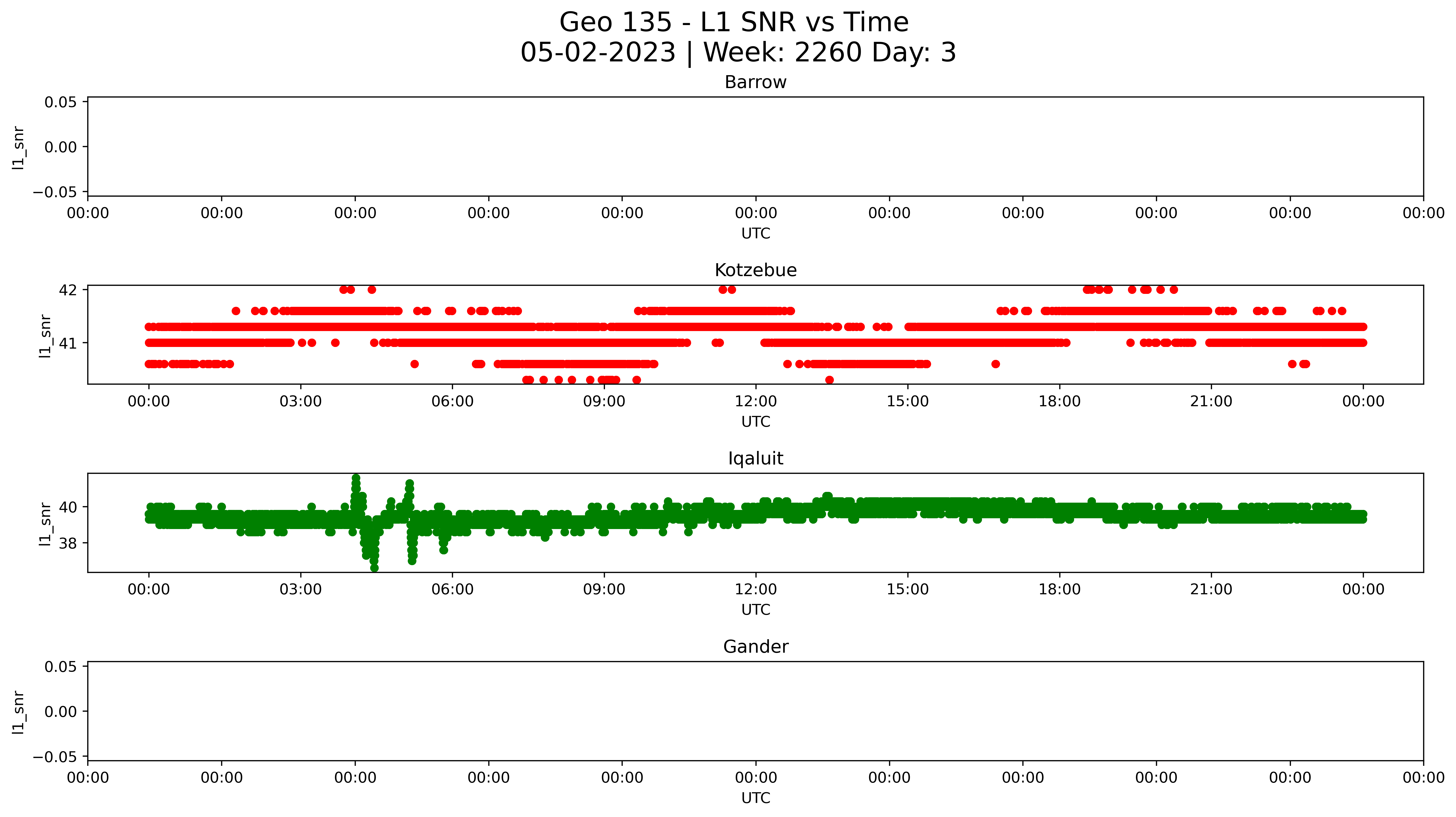Image resolution: width=1456 pixels, height=817 pixels.
Task: Click the '15:00' tick on Iqaluit time axis
Action: point(908,590)
